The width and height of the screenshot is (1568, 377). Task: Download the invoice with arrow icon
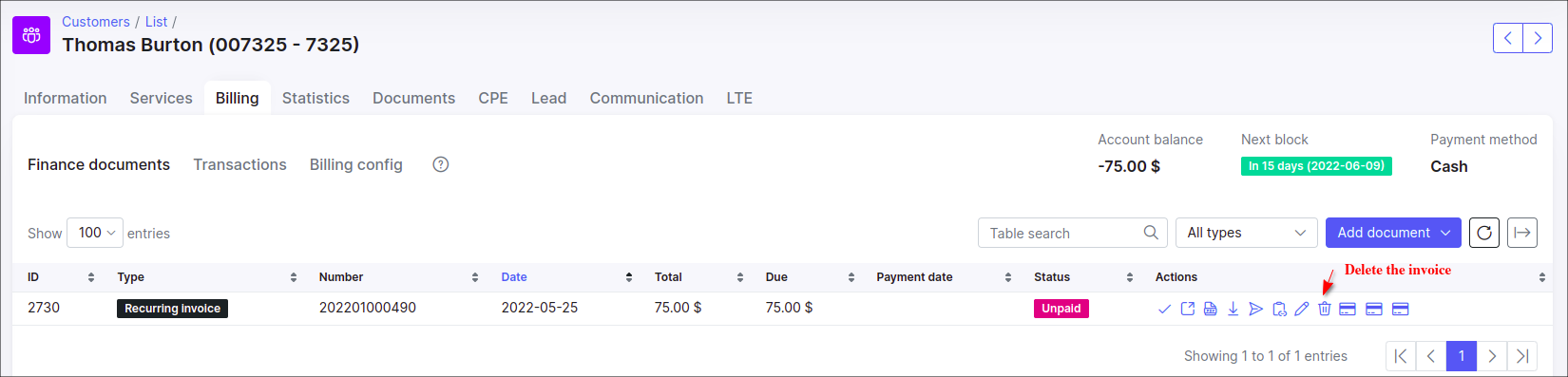[x=1233, y=309]
